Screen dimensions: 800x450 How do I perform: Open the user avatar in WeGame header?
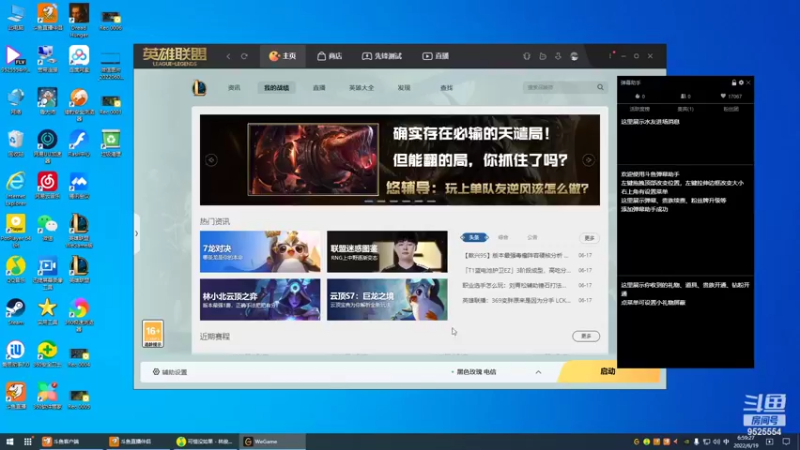574,56
